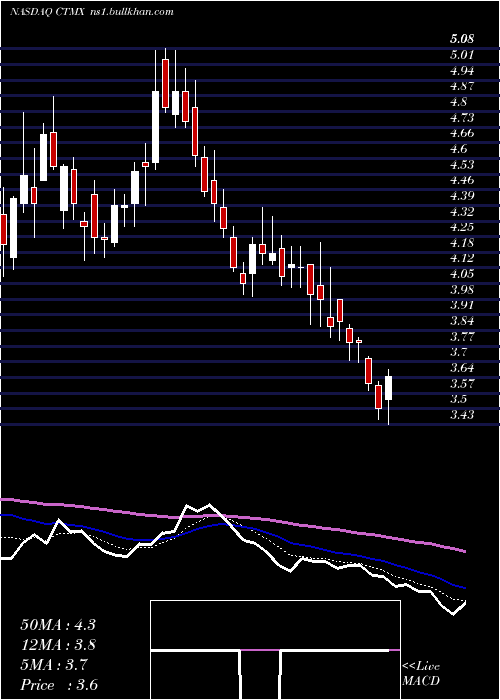Click the <<Live MACD label

[421, 674]
